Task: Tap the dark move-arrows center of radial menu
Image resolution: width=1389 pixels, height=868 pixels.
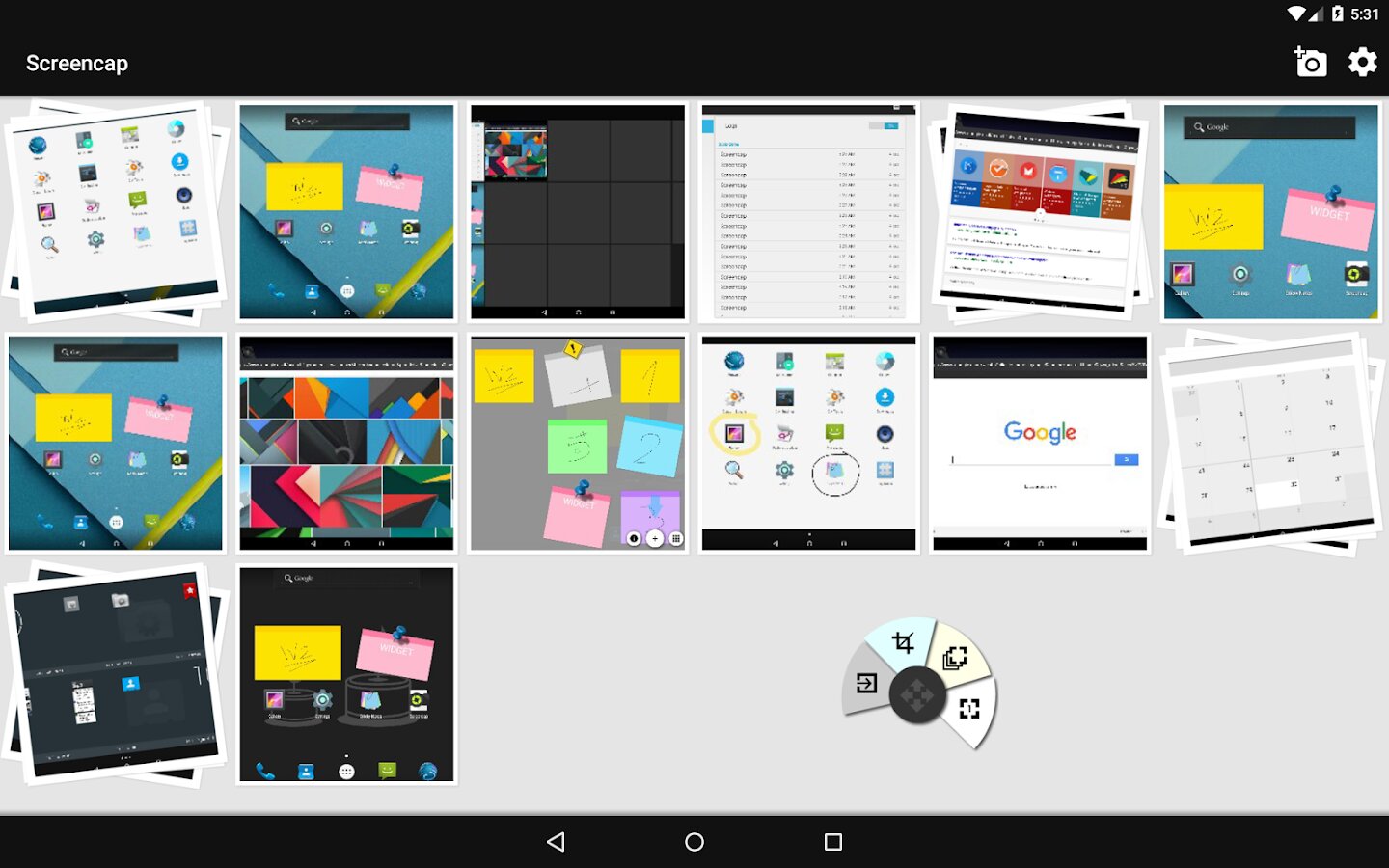Action: (916, 694)
